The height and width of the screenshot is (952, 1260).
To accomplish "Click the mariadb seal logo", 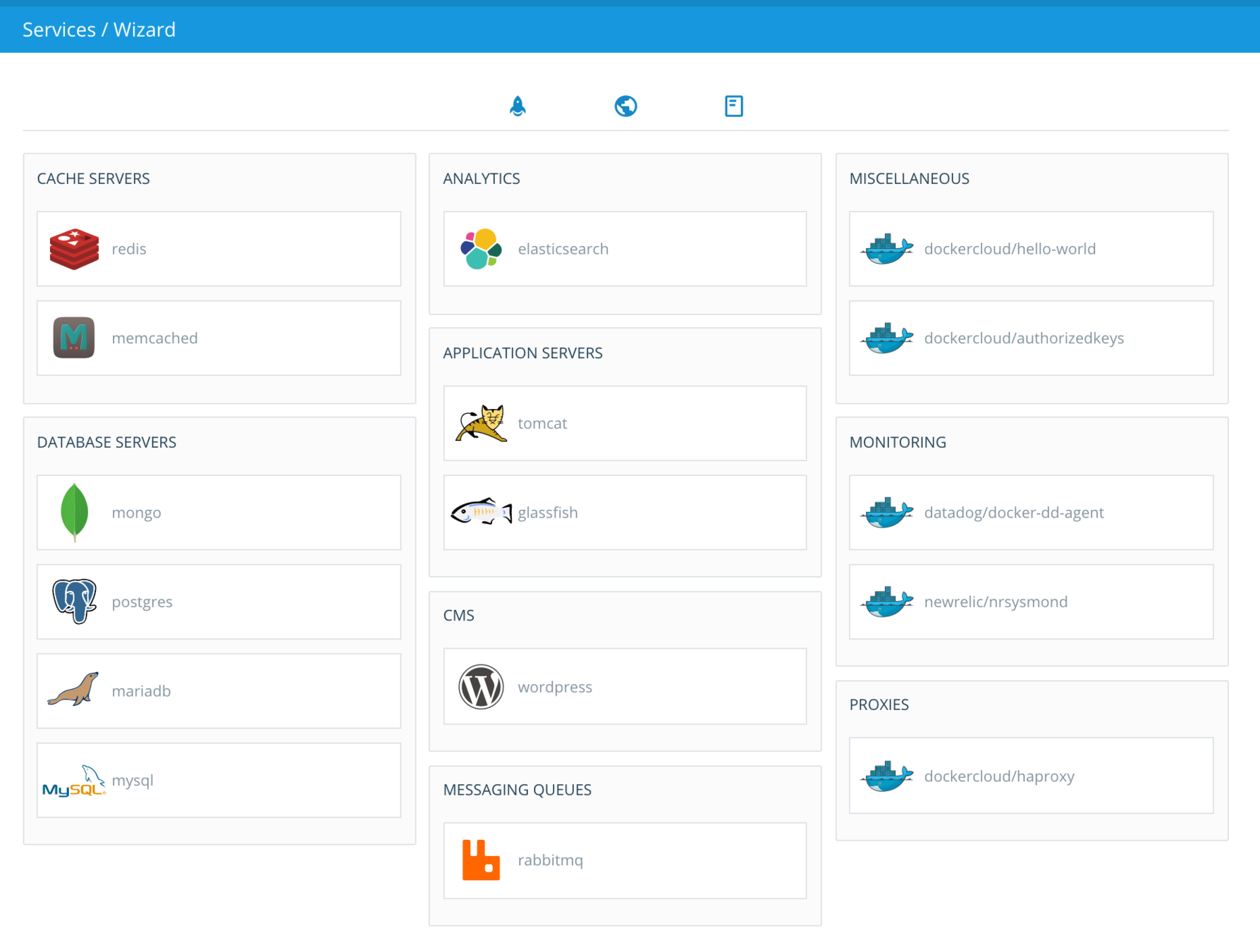I will click(73, 690).
